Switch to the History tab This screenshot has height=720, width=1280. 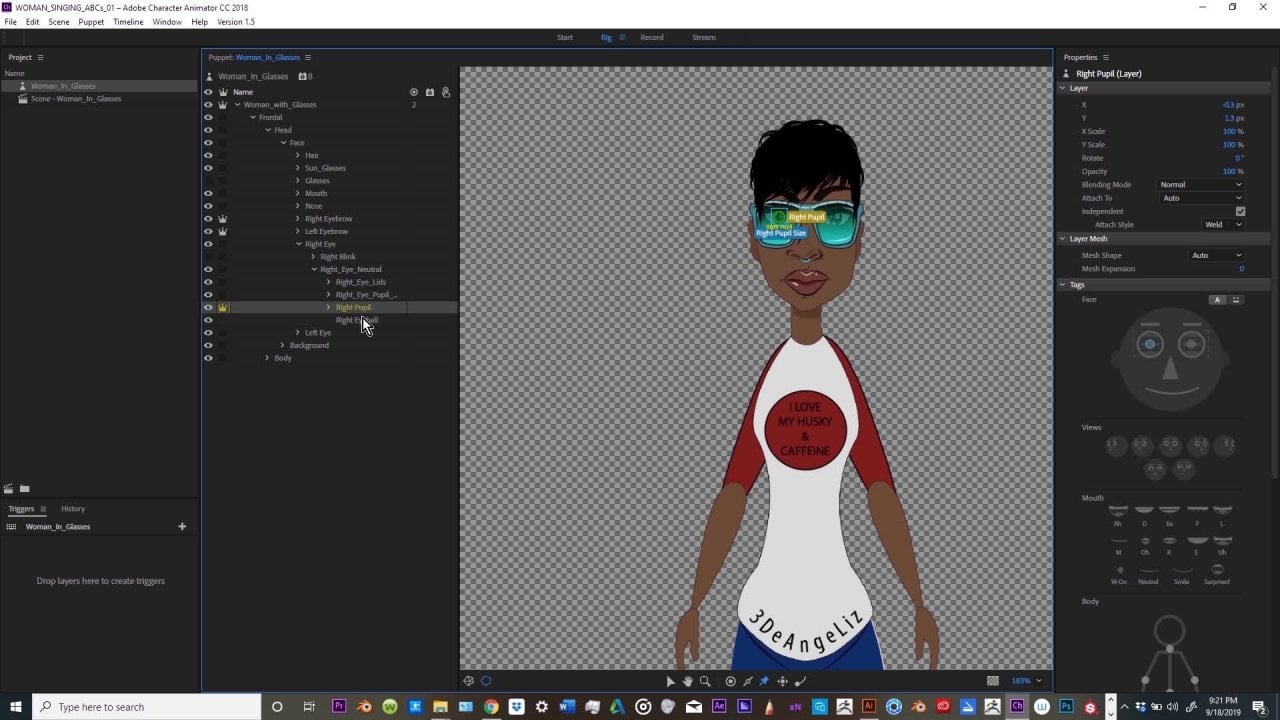pos(73,509)
